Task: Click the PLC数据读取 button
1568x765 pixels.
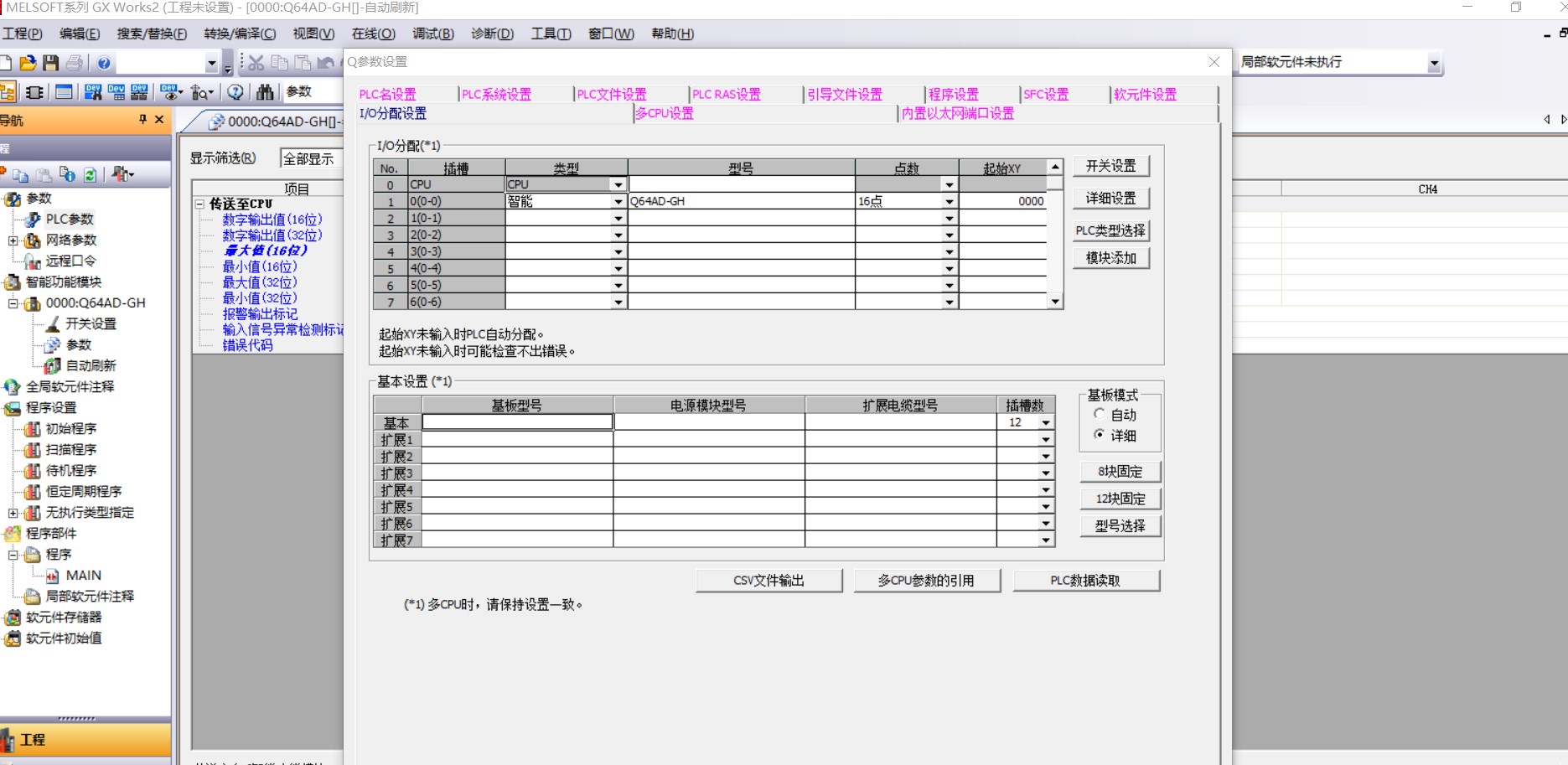Action: [x=1085, y=581]
